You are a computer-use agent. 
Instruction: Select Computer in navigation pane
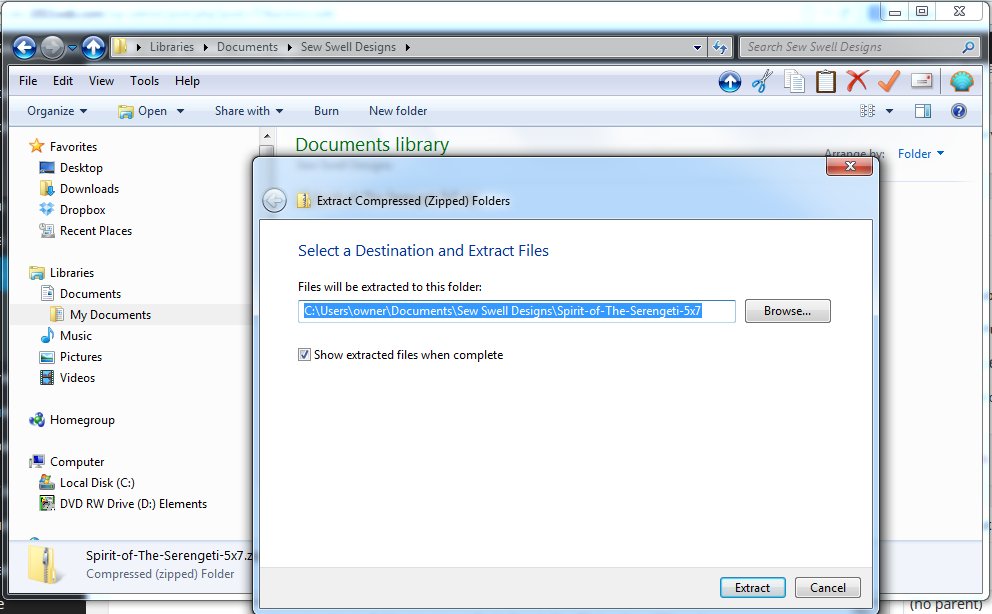point(66,462)
